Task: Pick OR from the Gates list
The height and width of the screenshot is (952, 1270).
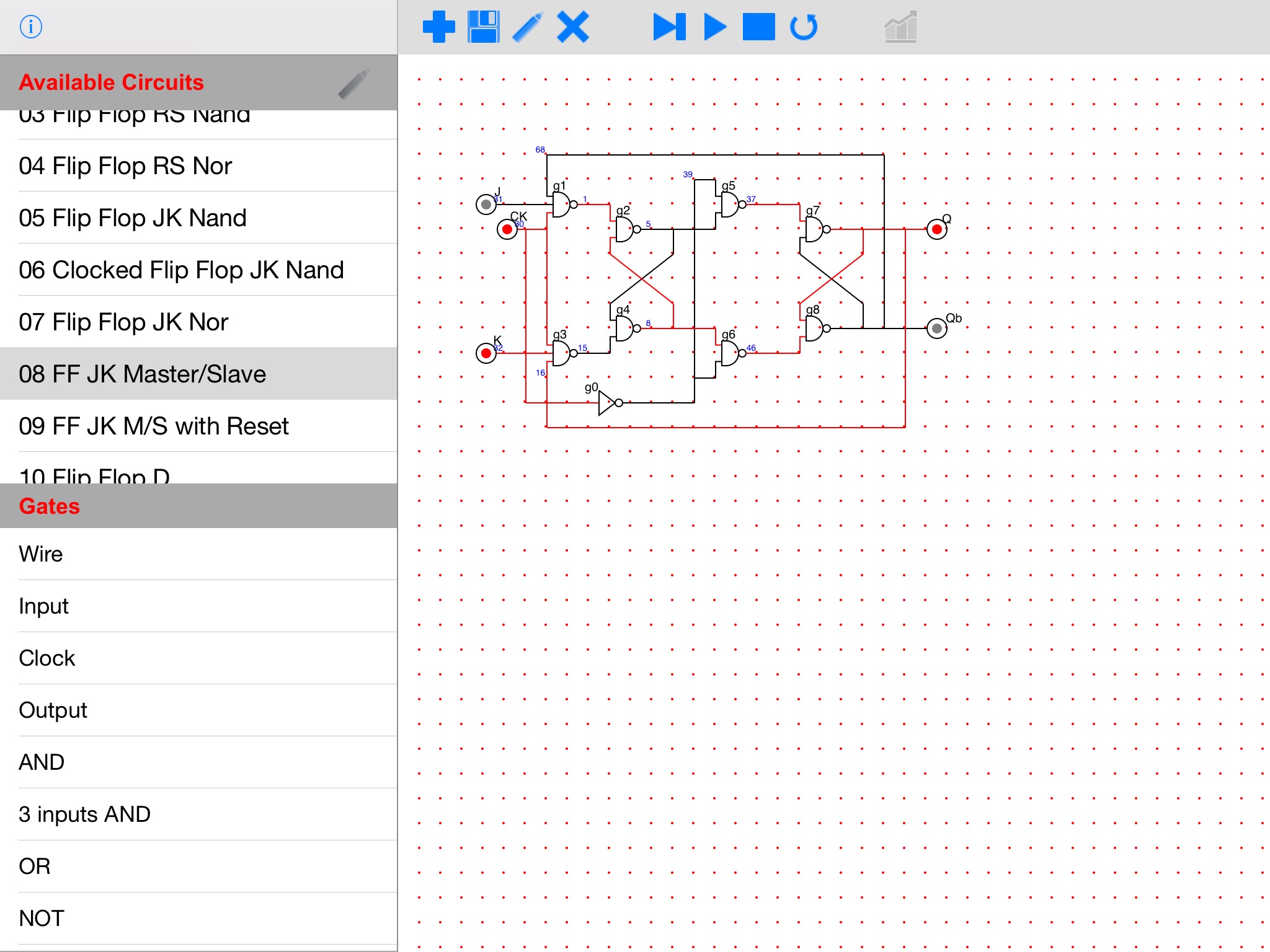Action: (x=198, y=866)
